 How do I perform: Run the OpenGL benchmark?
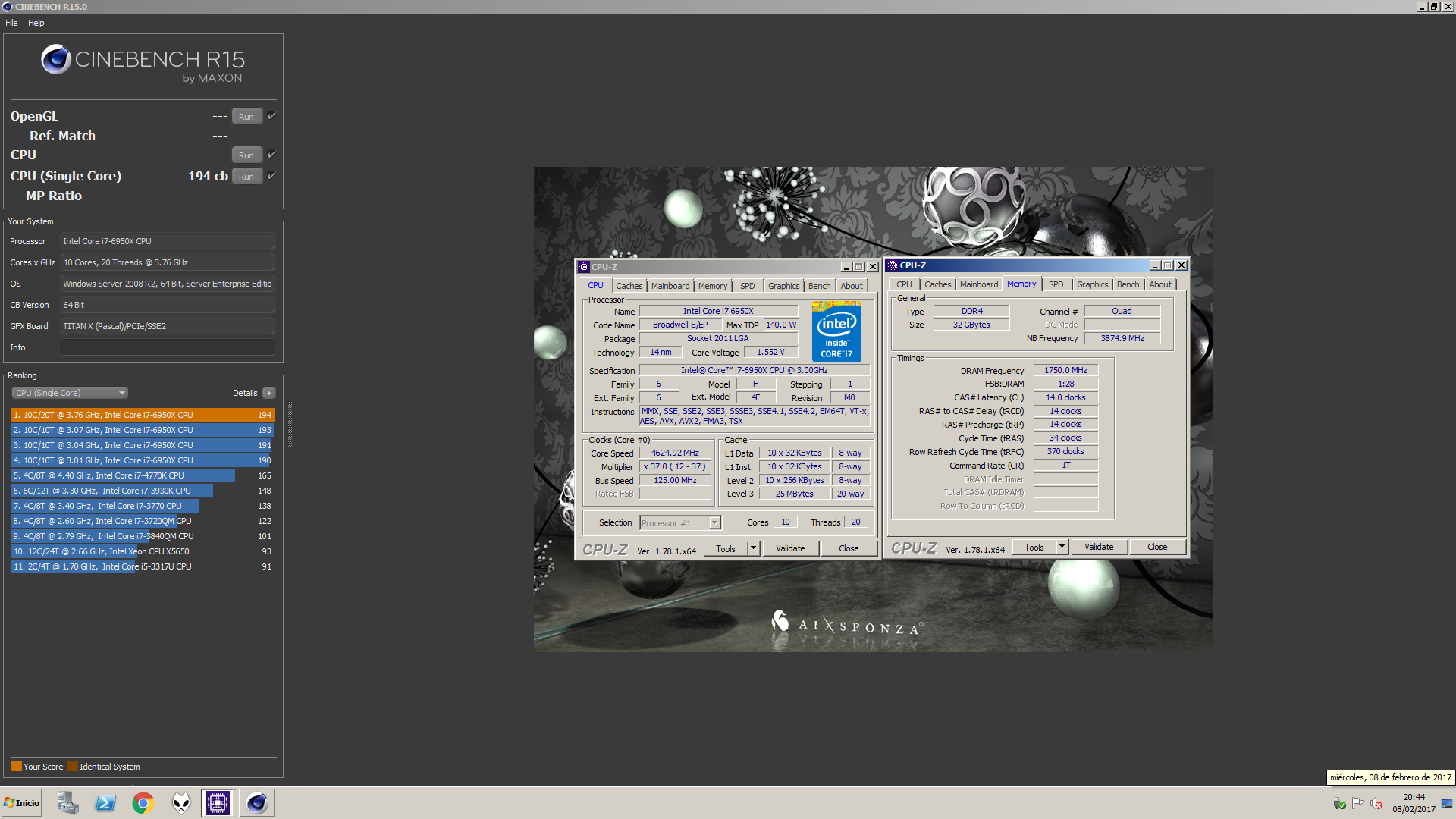(246, 116)
